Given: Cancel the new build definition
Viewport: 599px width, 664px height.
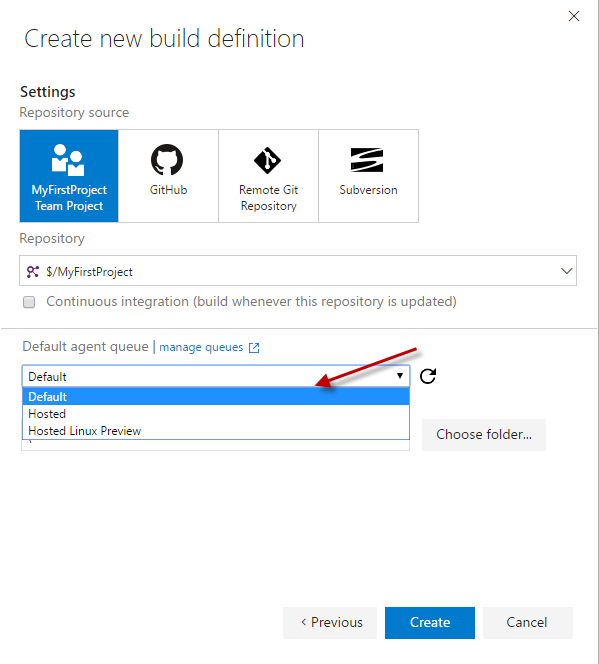Looking at the screenshot, I should click(x=527, y=622).
